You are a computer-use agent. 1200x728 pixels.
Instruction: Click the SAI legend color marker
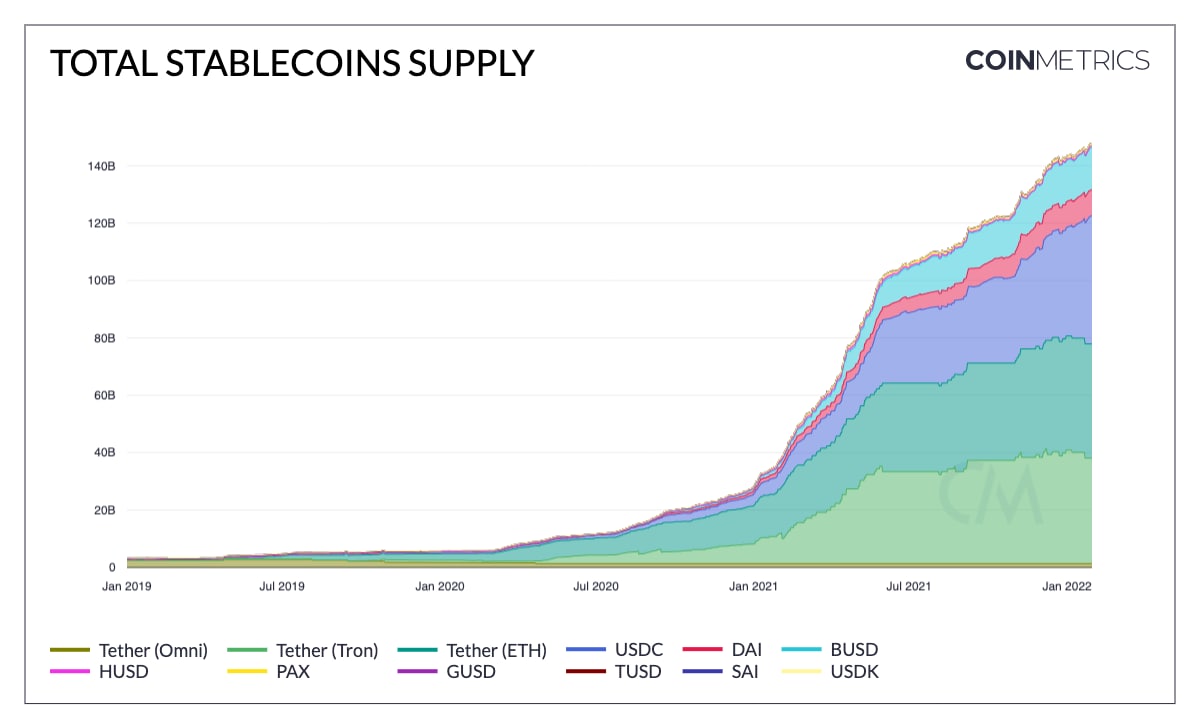click(x=702, y=672)
